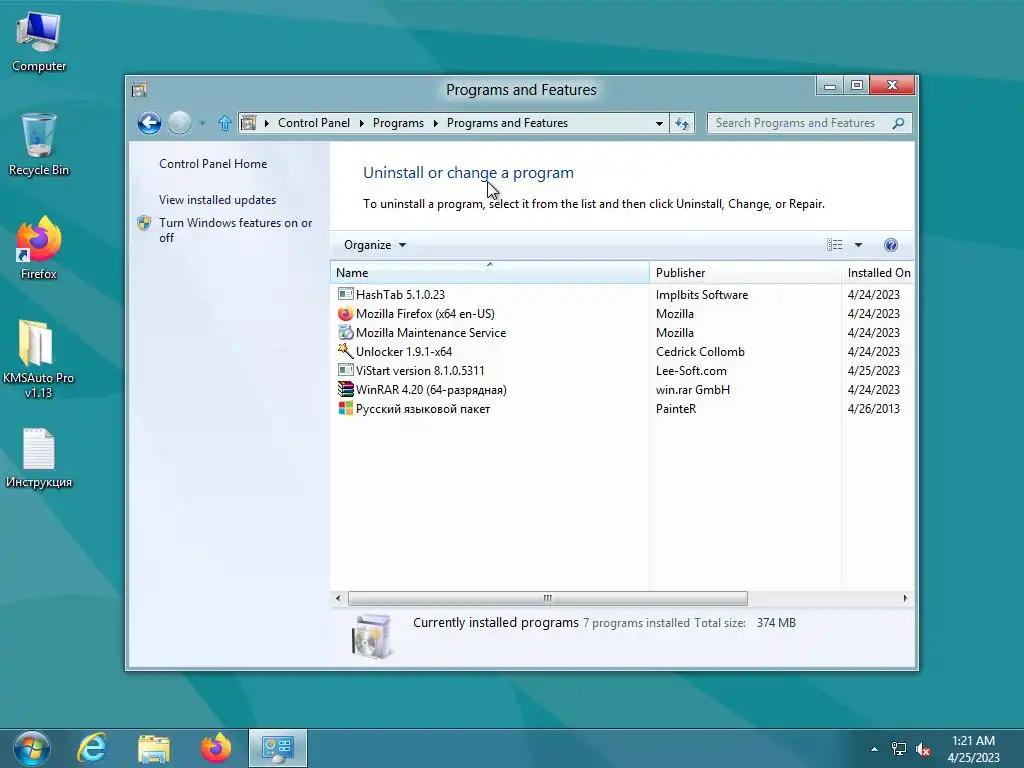
Task: Open Turn Windows features on or off
Action: coord(235,230)
